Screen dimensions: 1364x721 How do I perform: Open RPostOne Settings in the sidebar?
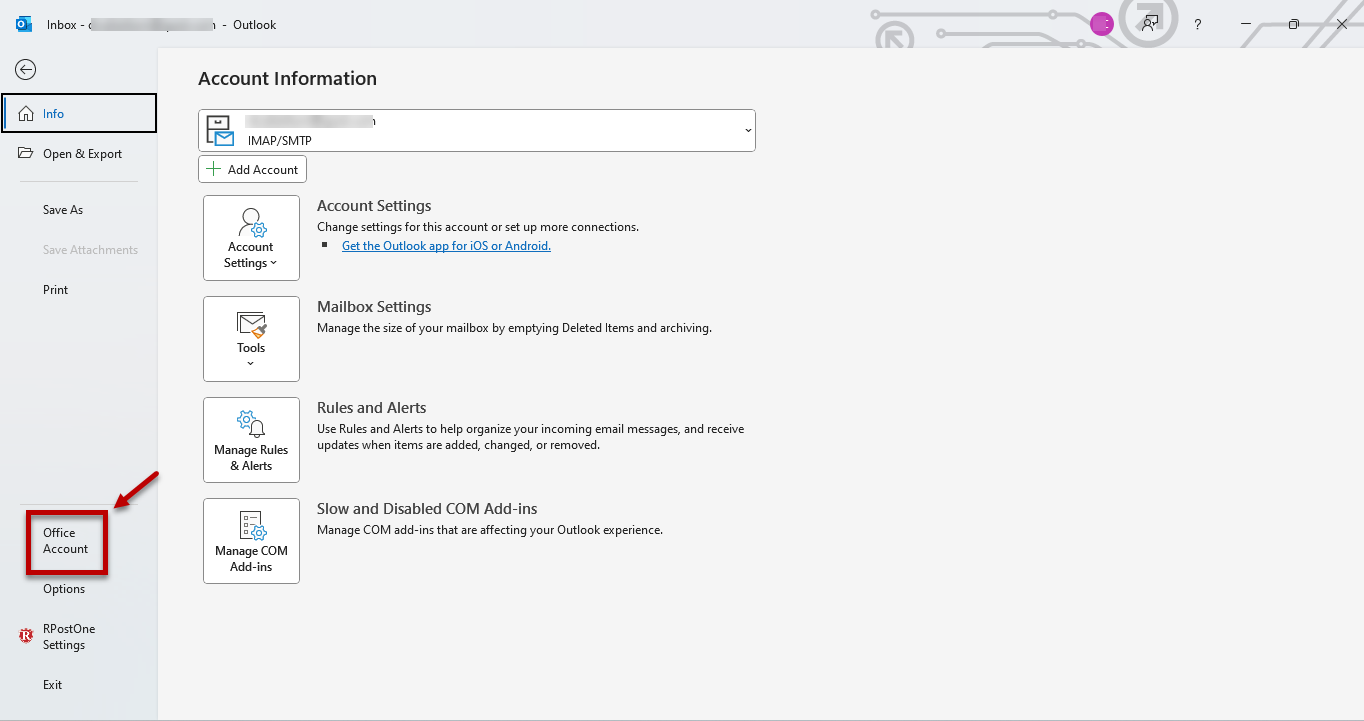point(68,637)
